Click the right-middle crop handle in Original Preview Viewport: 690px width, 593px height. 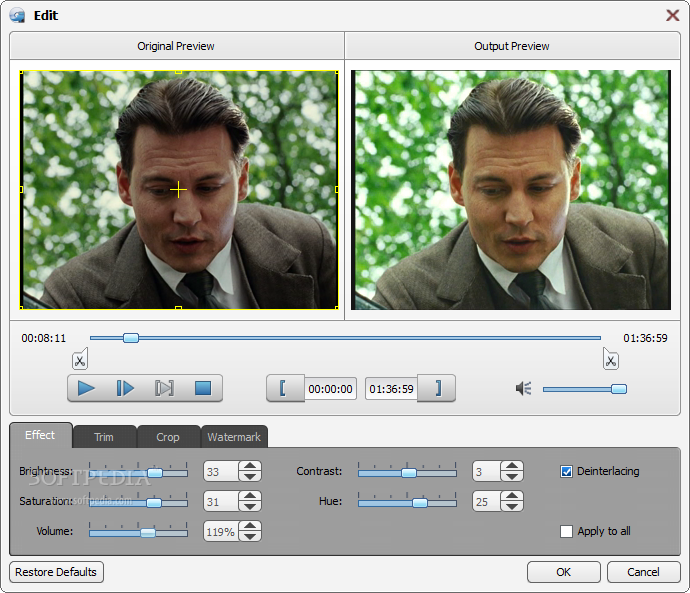pos(337,190)
